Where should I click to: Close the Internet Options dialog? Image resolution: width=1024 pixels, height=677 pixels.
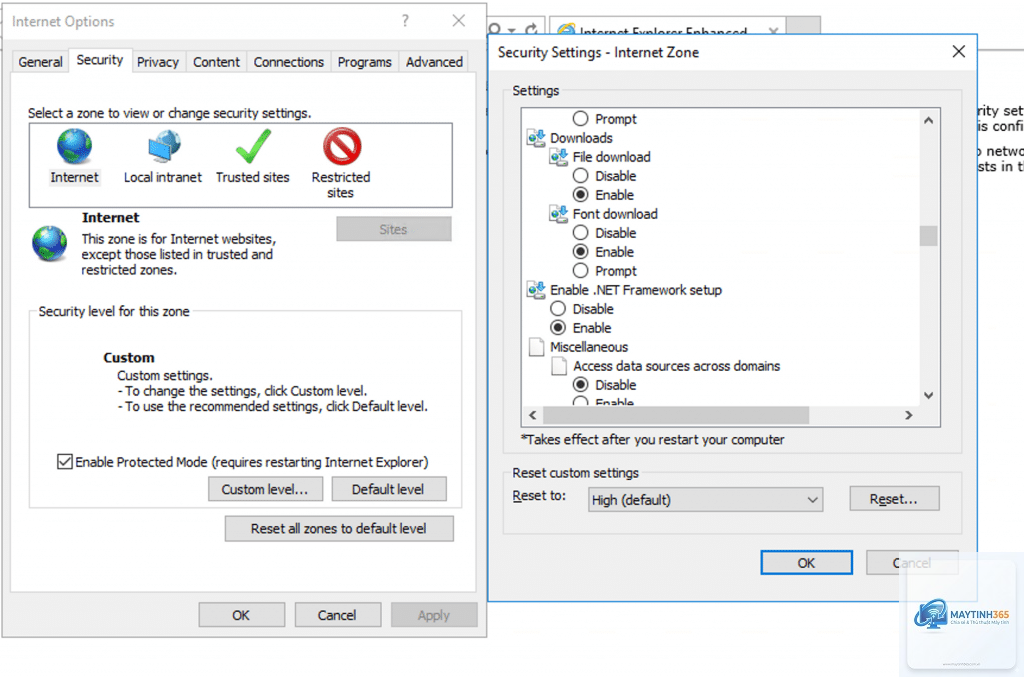(x=459, y=21)
